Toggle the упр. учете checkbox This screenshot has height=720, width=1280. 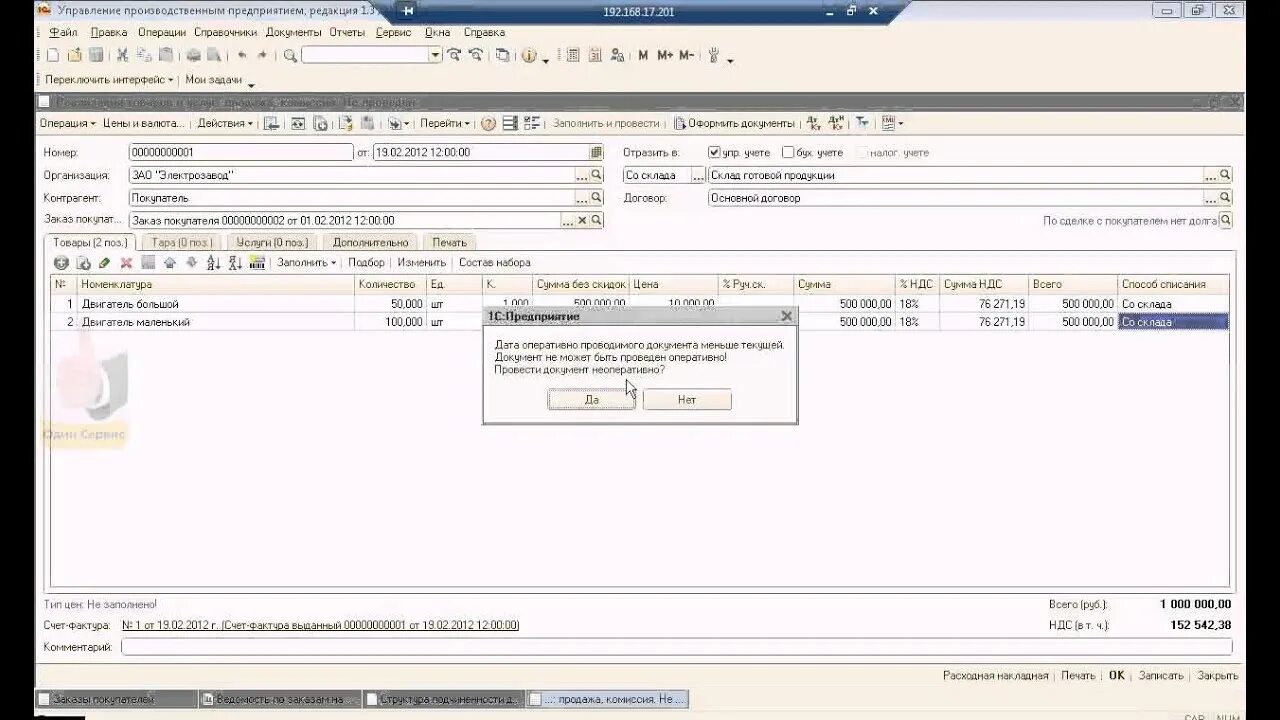point(714,153)
